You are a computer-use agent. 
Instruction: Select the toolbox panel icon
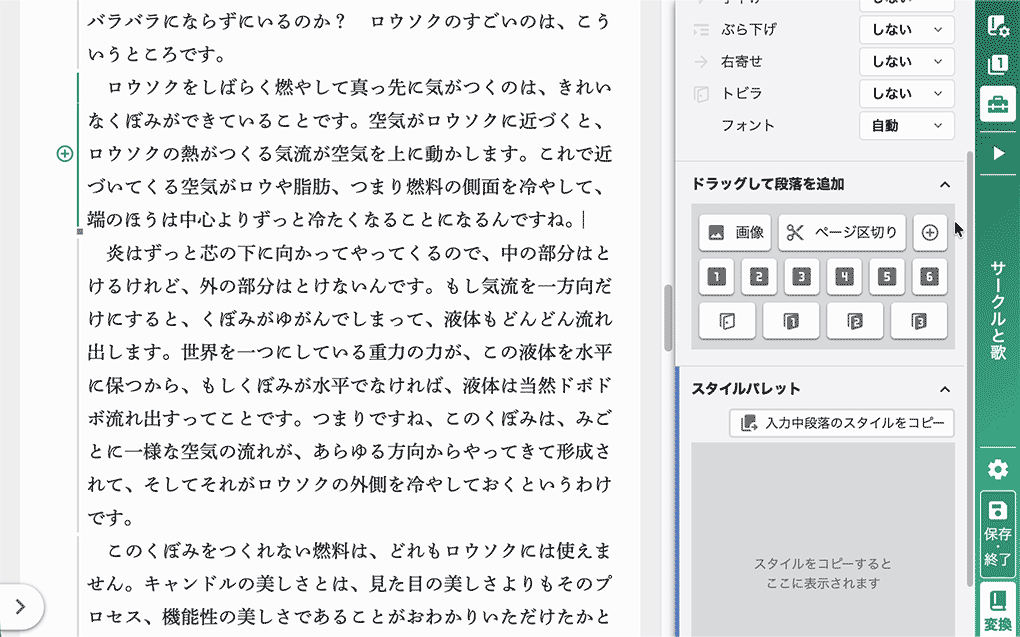pos(997,105)
